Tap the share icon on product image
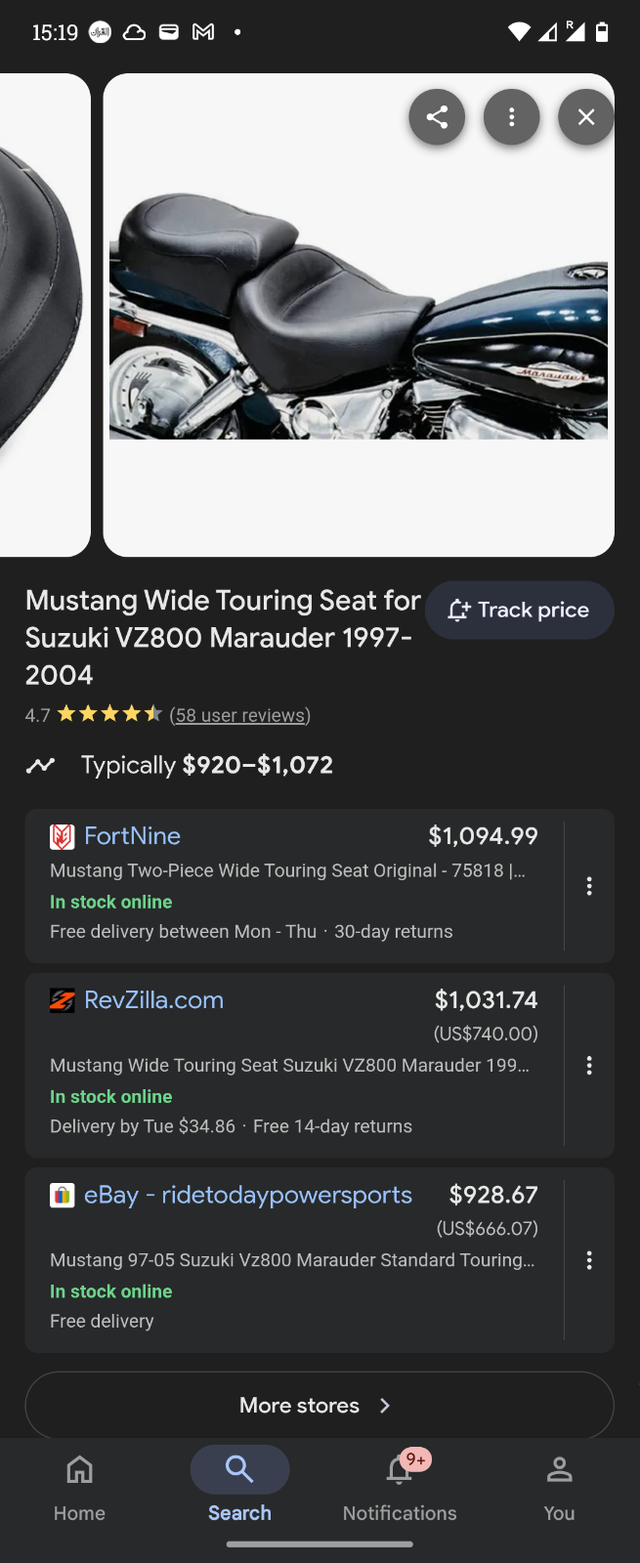 437,117
